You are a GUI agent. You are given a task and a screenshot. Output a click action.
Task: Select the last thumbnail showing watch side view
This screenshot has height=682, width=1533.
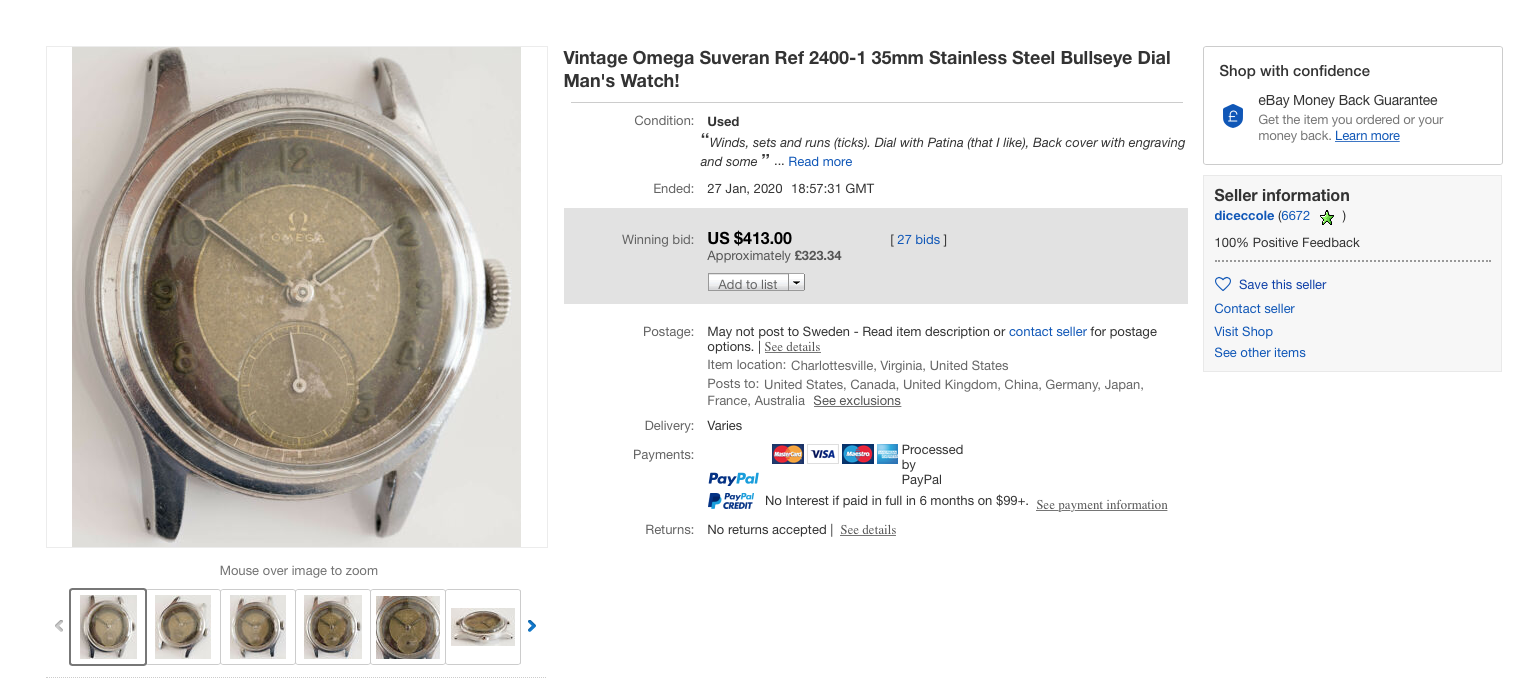pos(483,627)
